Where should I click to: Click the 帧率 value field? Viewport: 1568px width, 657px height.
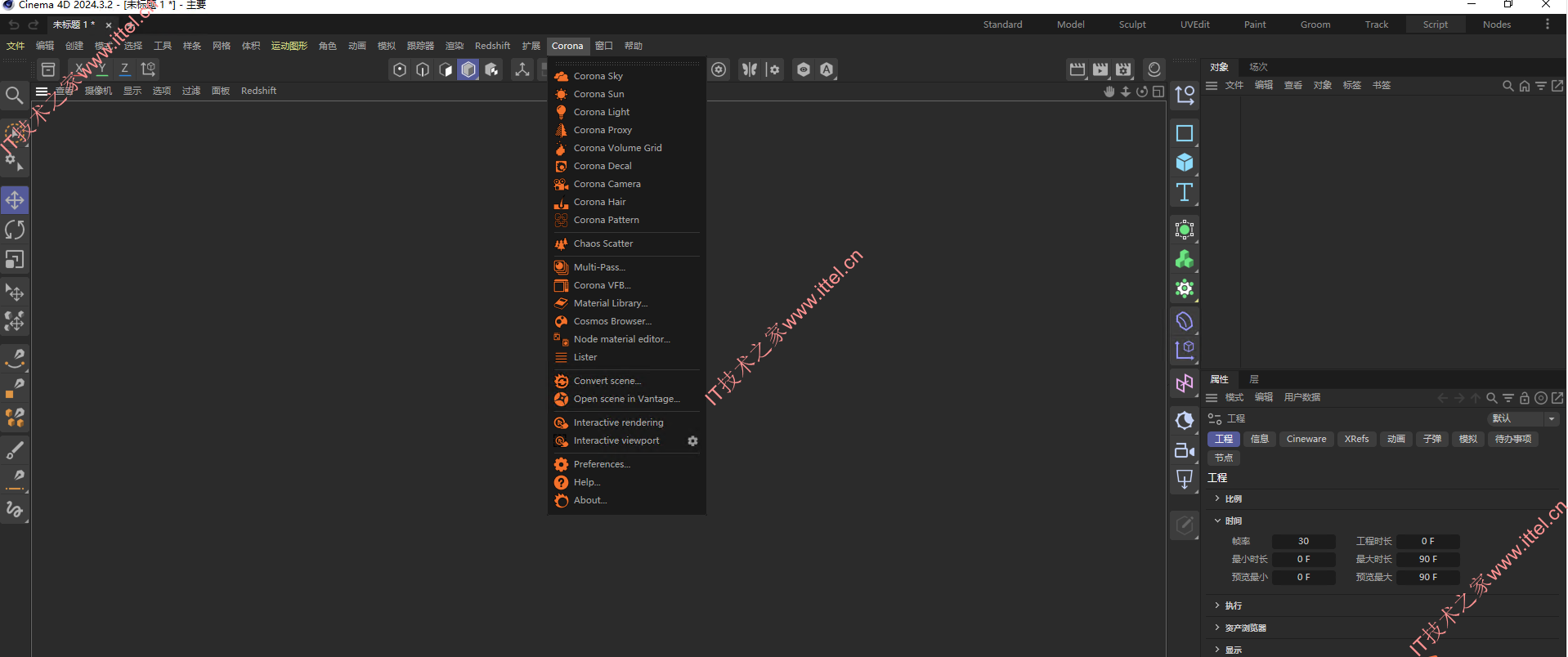pos(1303,541)
